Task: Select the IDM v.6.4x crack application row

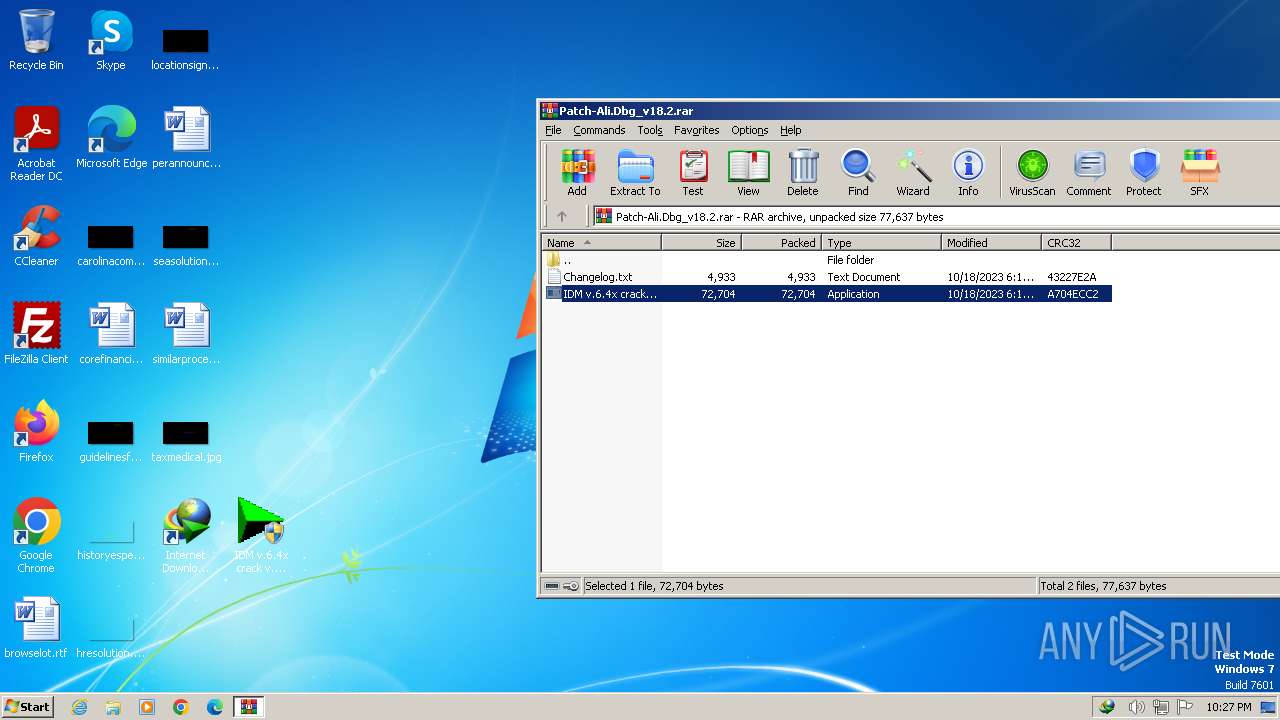Action: [826, 294]
